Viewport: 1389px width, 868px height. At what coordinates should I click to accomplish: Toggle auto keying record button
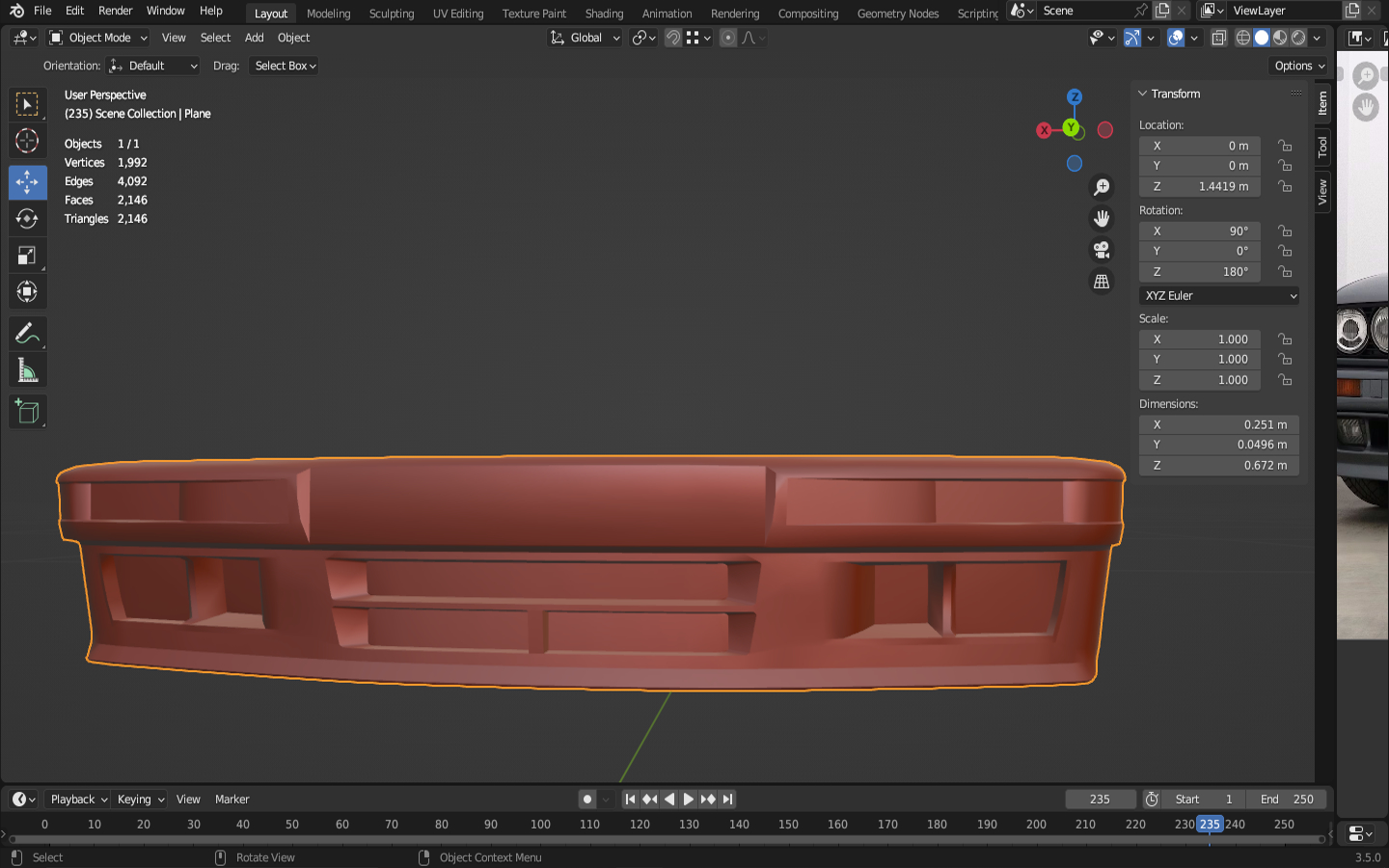(x=587, y=800)
